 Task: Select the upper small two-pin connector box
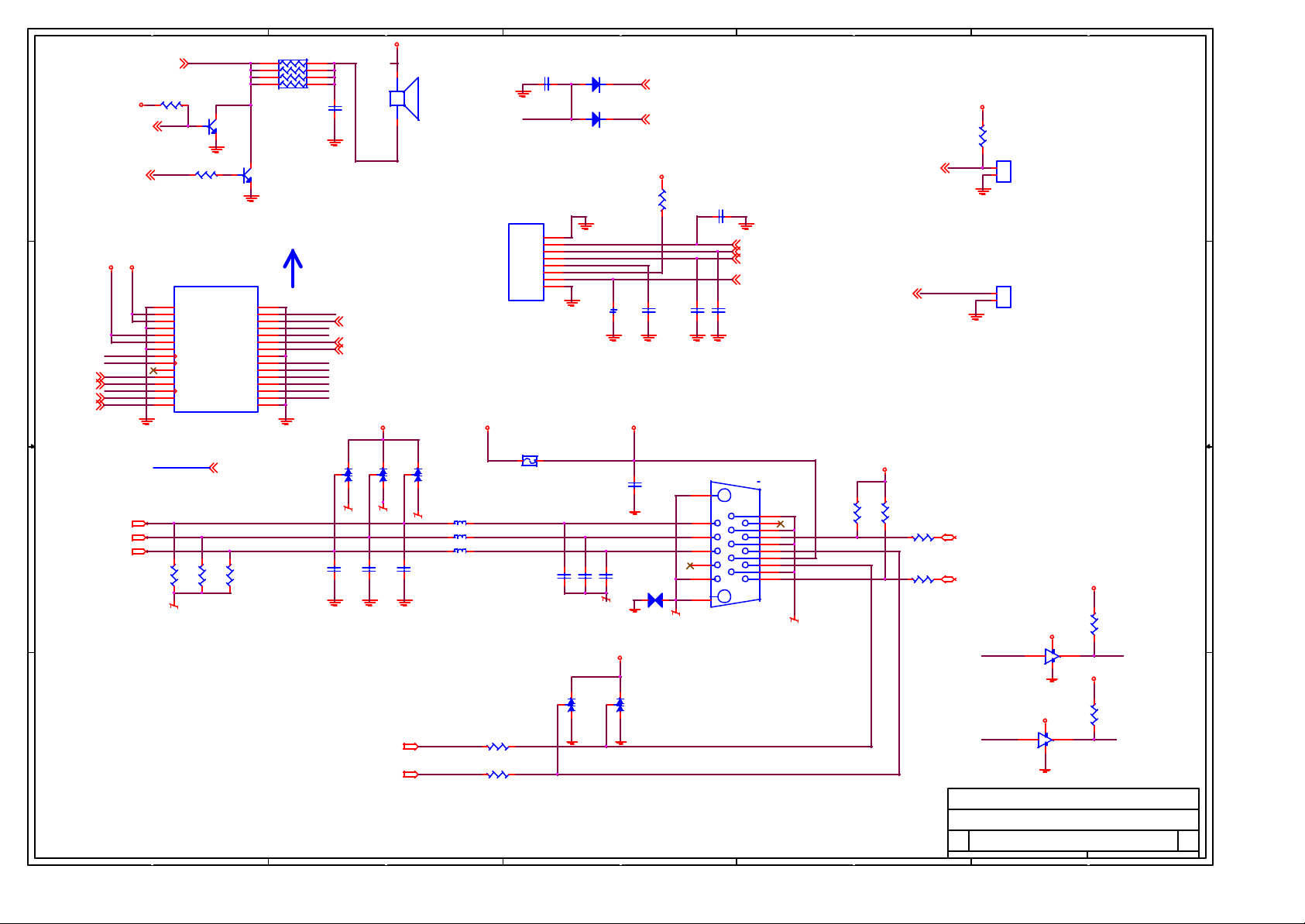click(1004, 171)
